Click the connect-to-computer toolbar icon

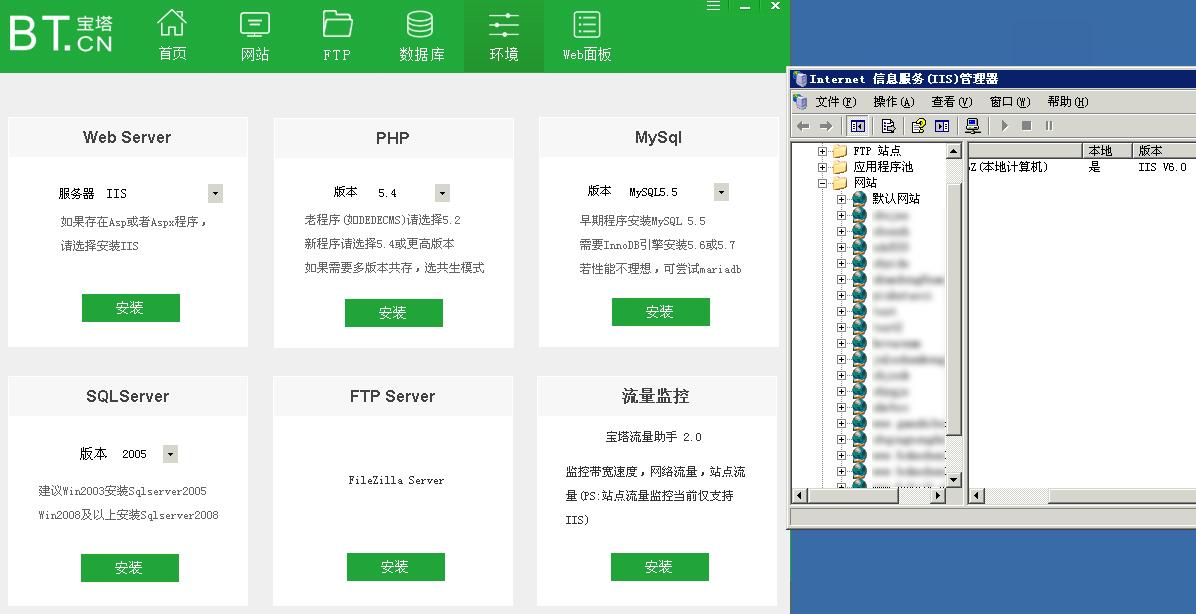click(973, 126)
